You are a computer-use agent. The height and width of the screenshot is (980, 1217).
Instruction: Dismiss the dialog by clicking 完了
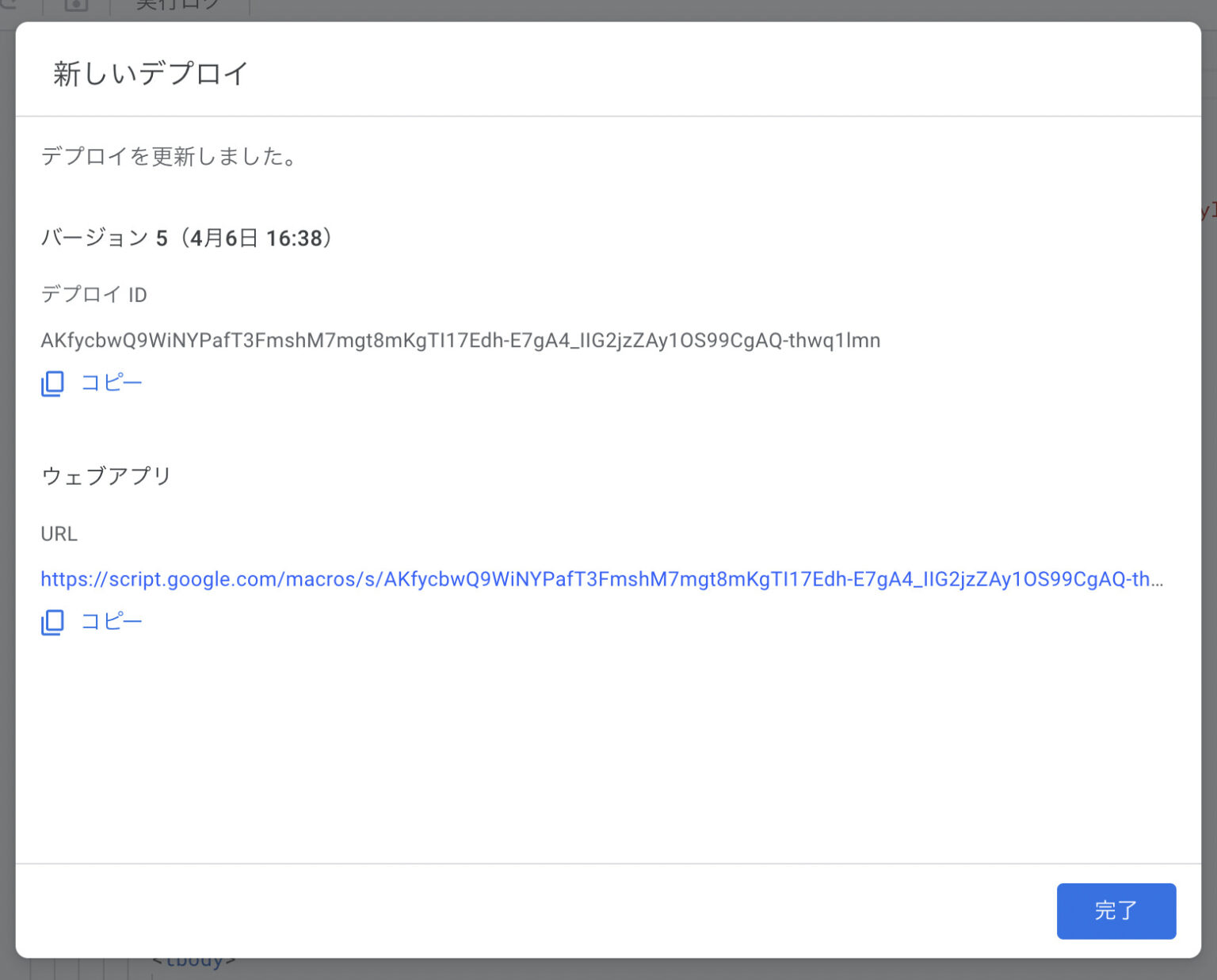click(1116, 911)
